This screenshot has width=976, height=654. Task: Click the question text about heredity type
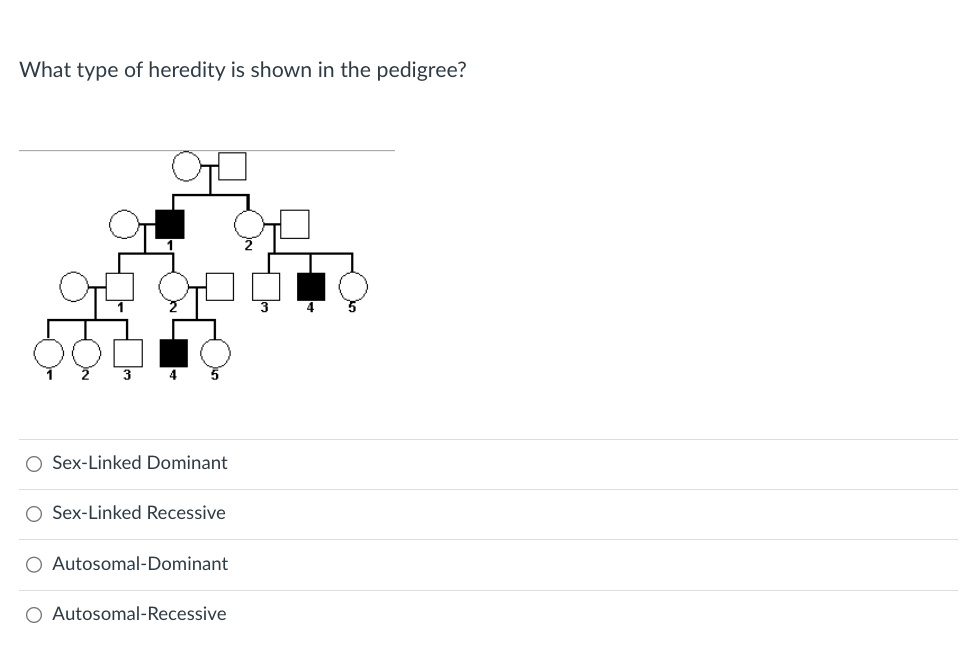pyautogui.click(x=241, y=70)
